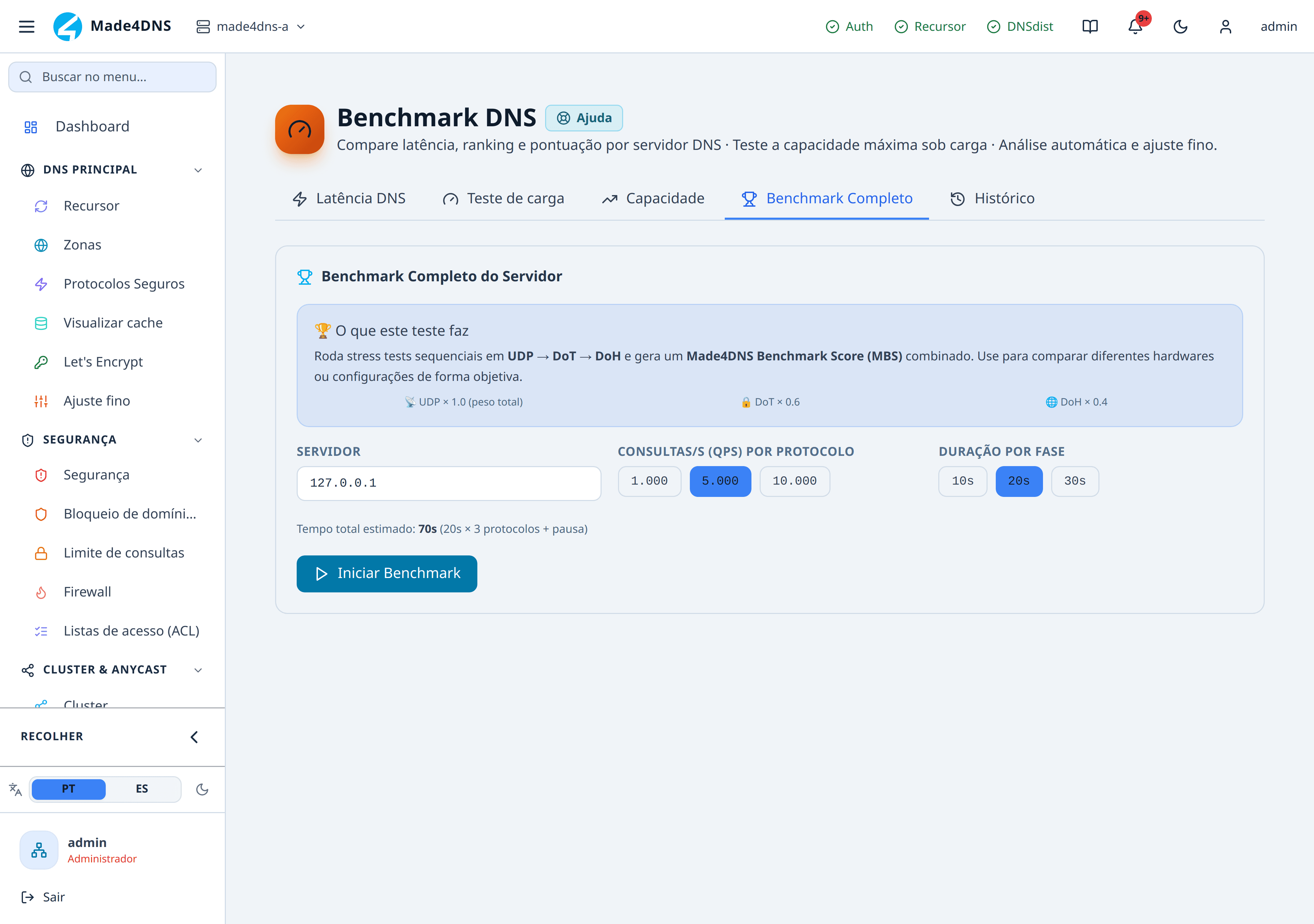Click the admin Administrador profile card
This screenshot has height=924, width=1314.
pos(112,850)
